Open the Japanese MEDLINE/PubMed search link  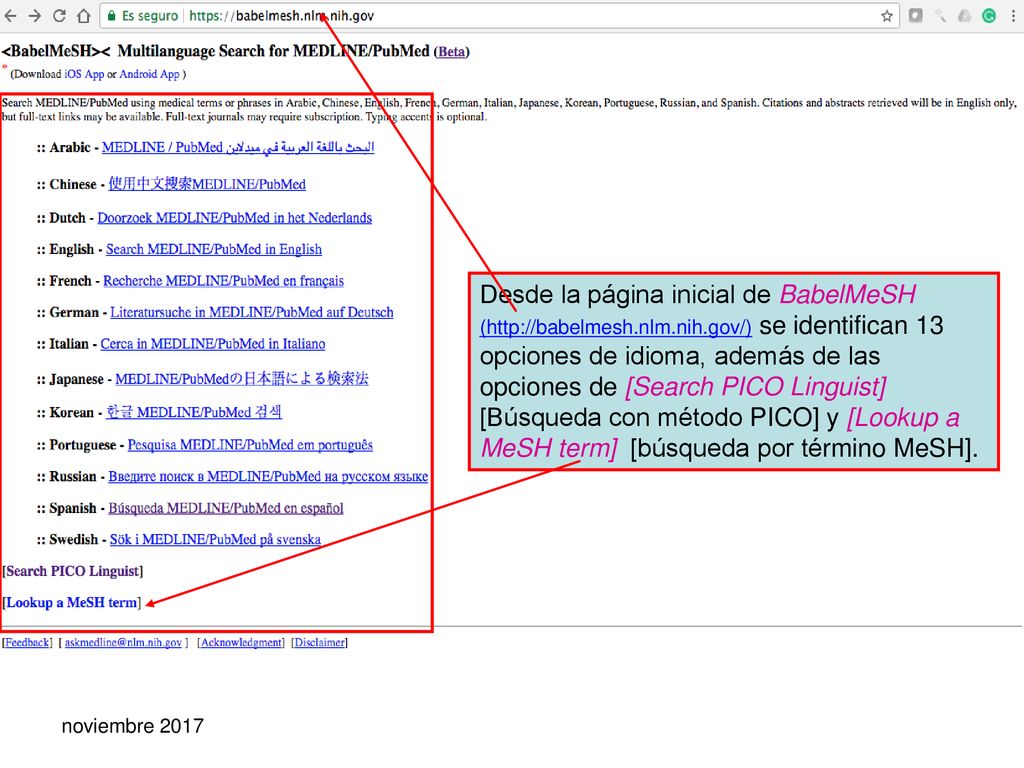tap(242, 379)
